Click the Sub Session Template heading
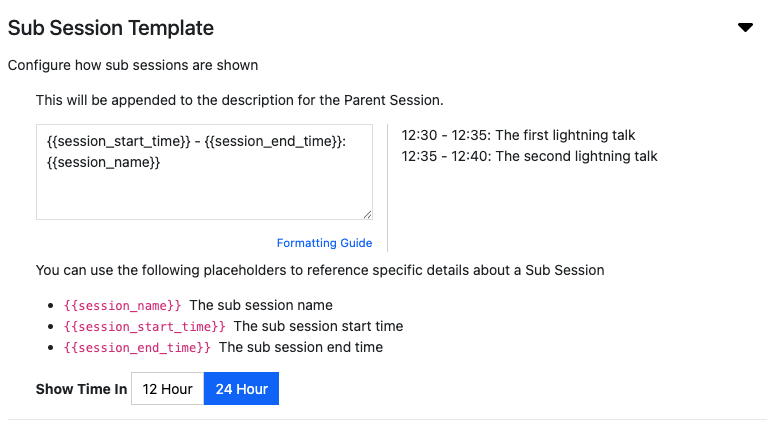774x421 pixels. [x=111, y=28]
